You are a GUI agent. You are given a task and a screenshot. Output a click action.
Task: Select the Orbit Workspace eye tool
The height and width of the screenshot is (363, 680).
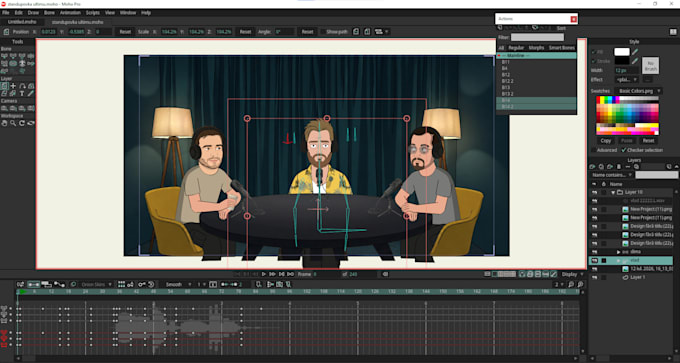31,123
